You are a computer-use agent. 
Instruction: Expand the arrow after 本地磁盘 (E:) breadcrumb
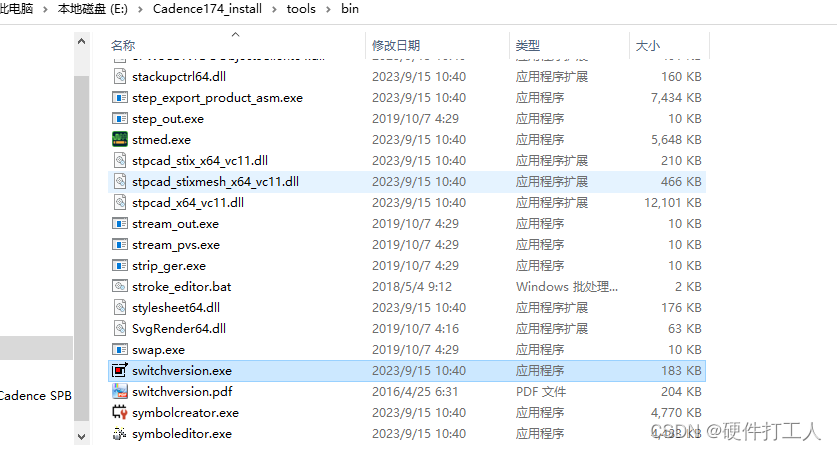(140, 9)
